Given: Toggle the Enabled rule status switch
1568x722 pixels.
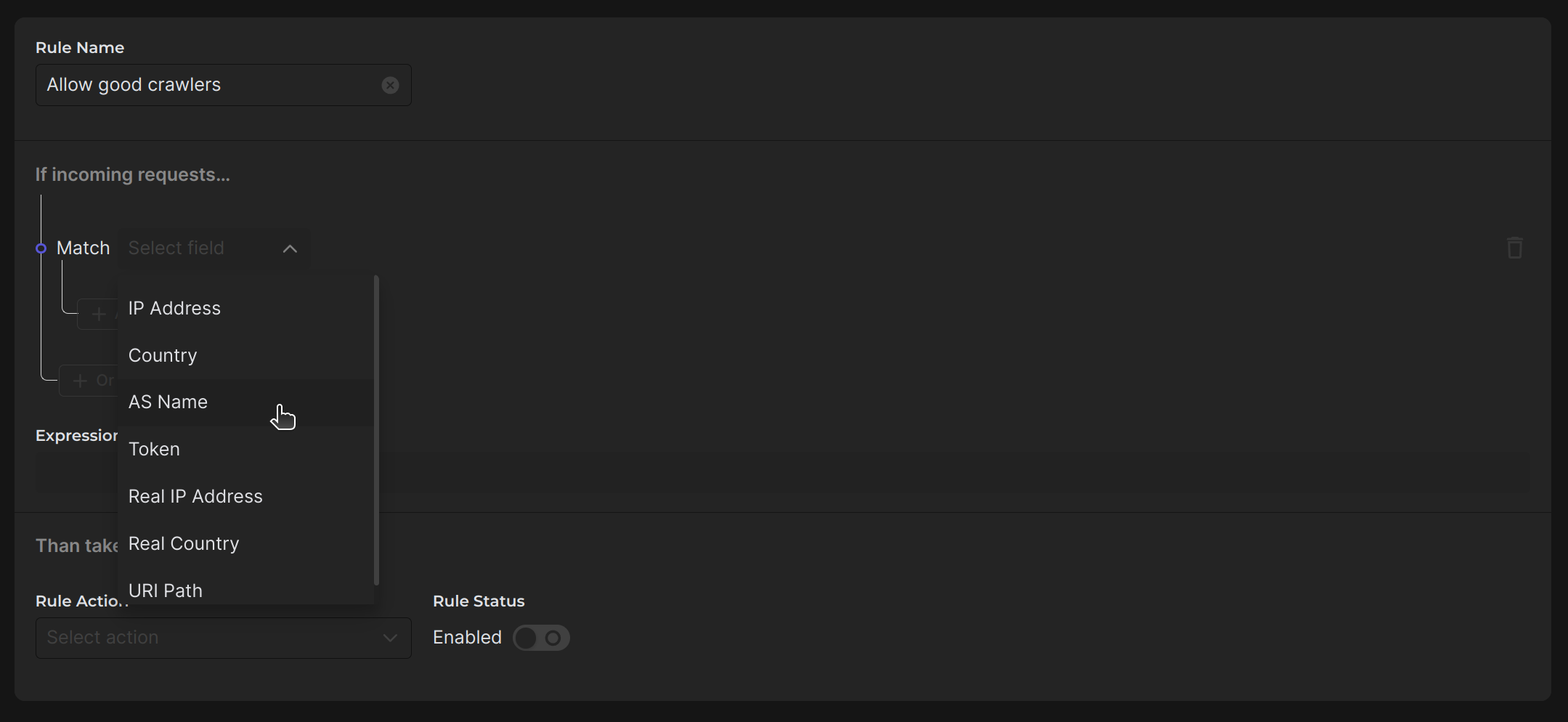Looking at the screenshot, I should (x=541, y=638).
